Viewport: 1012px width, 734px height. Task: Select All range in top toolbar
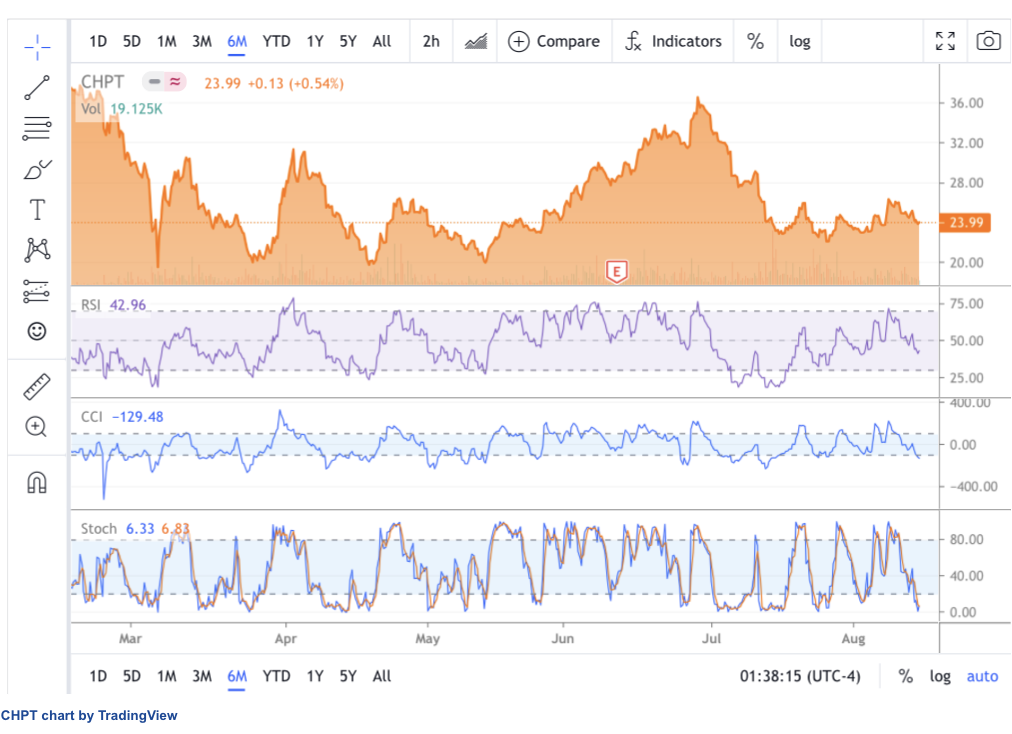click(381, 41)
